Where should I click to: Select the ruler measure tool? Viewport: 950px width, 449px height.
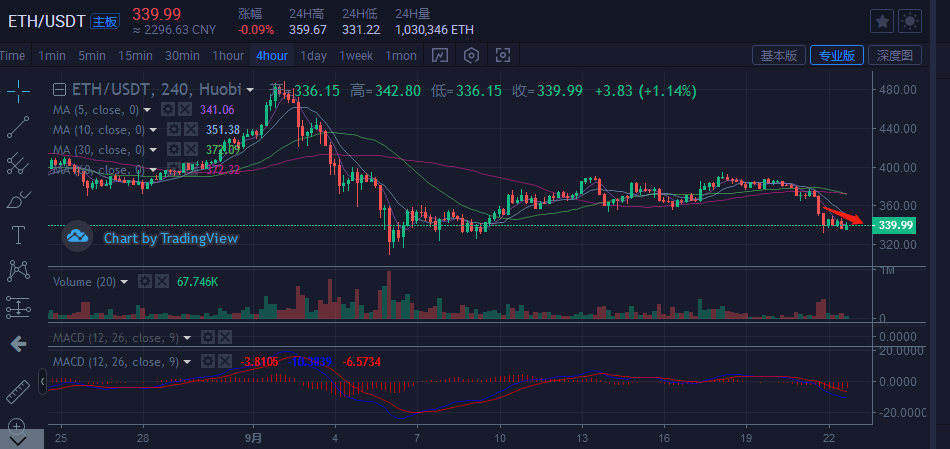(x=18, y=391)
